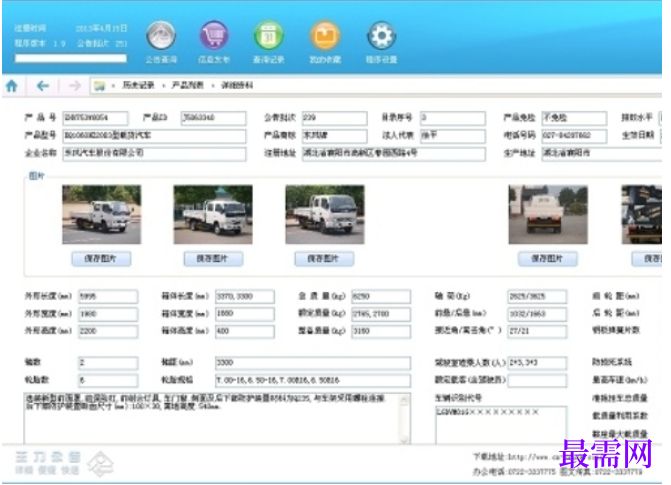Select 历史记录 in the breadcrumb path
This screenshot has width=671, height=485.
tap(138, 85)
